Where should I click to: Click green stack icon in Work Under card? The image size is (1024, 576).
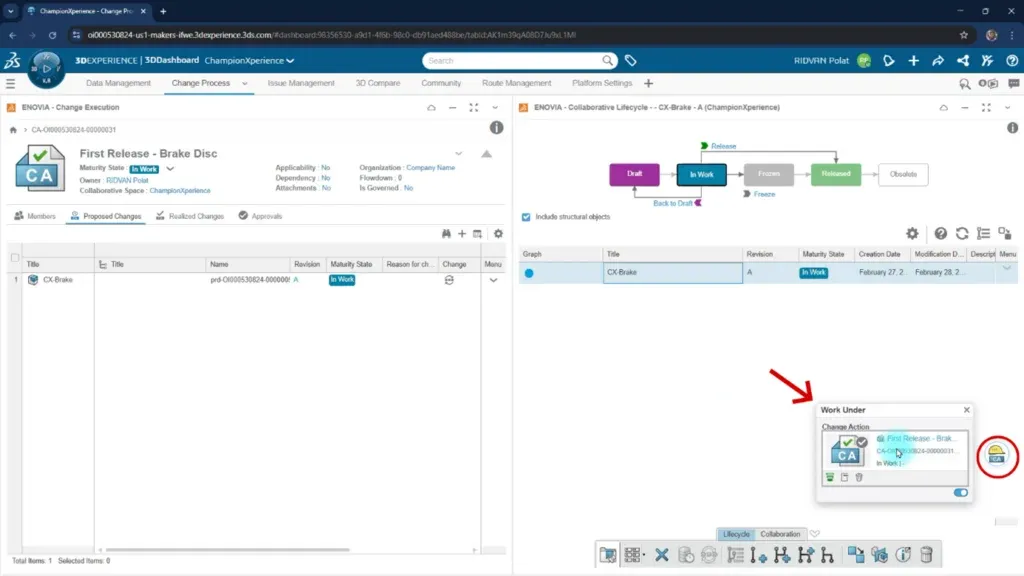[830, 478]
